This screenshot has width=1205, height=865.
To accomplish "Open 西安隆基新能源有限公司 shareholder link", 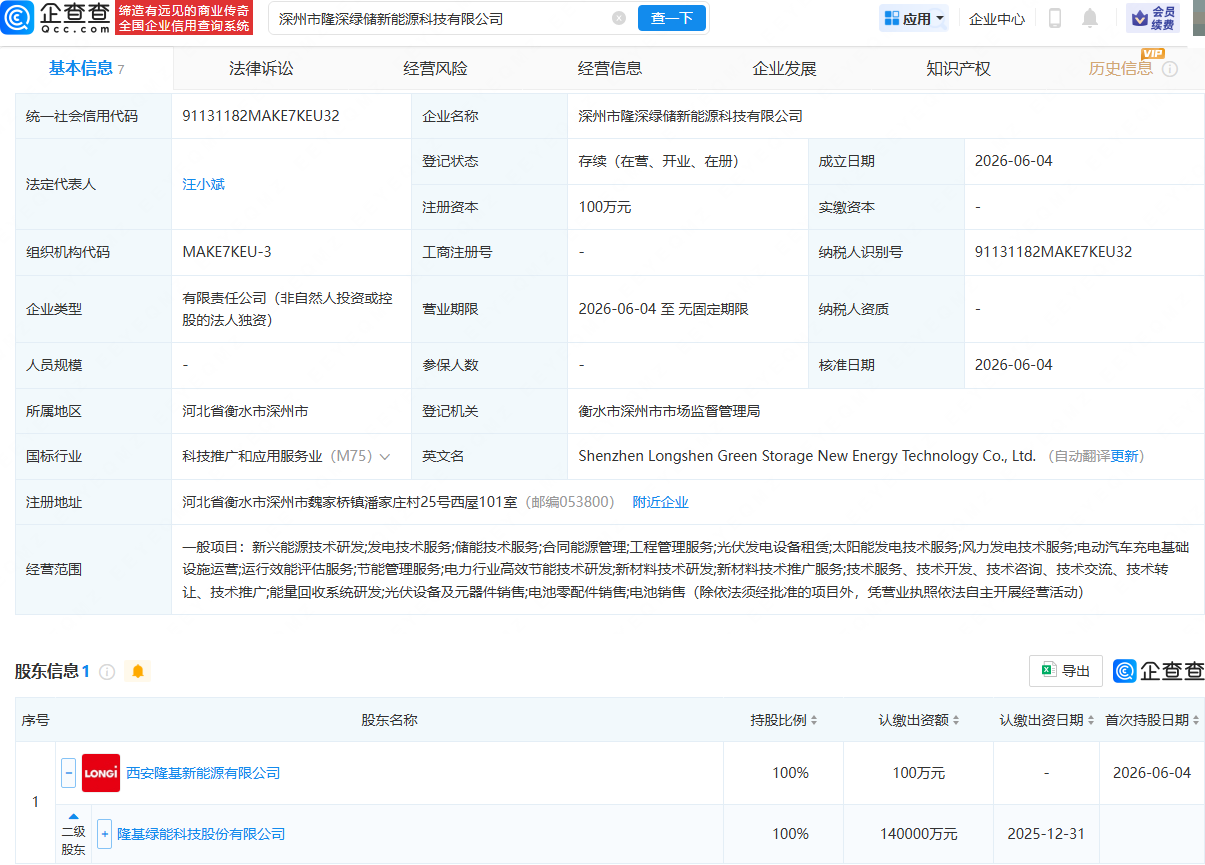I will [x=203, y=773].
